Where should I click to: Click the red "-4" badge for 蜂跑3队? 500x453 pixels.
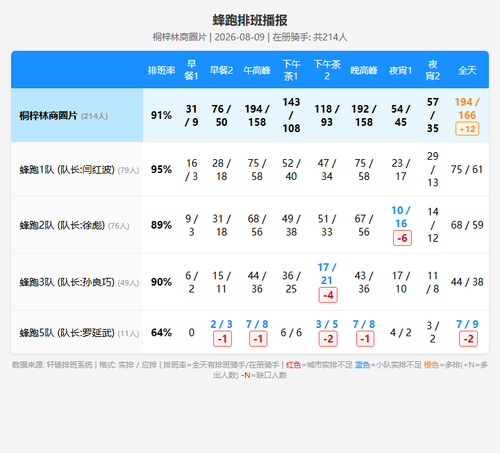[328, 295]
